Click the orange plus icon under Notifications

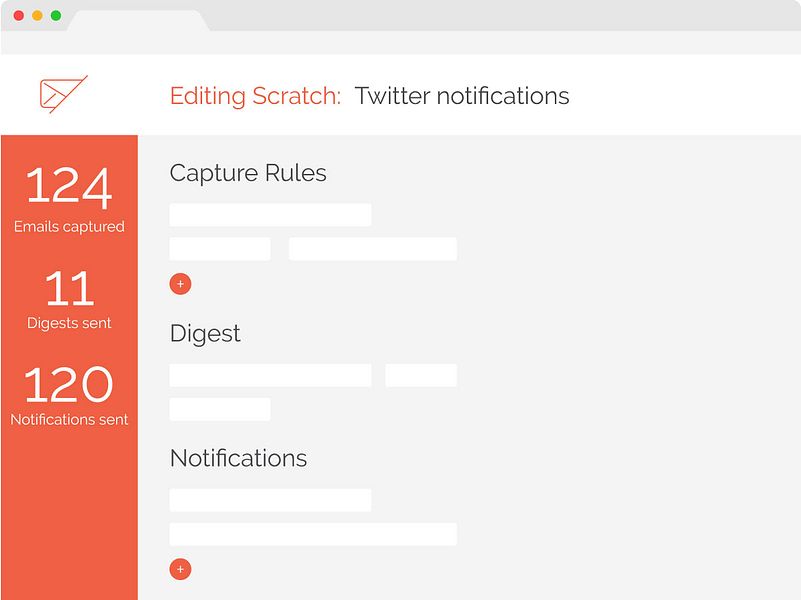point(180,569)
